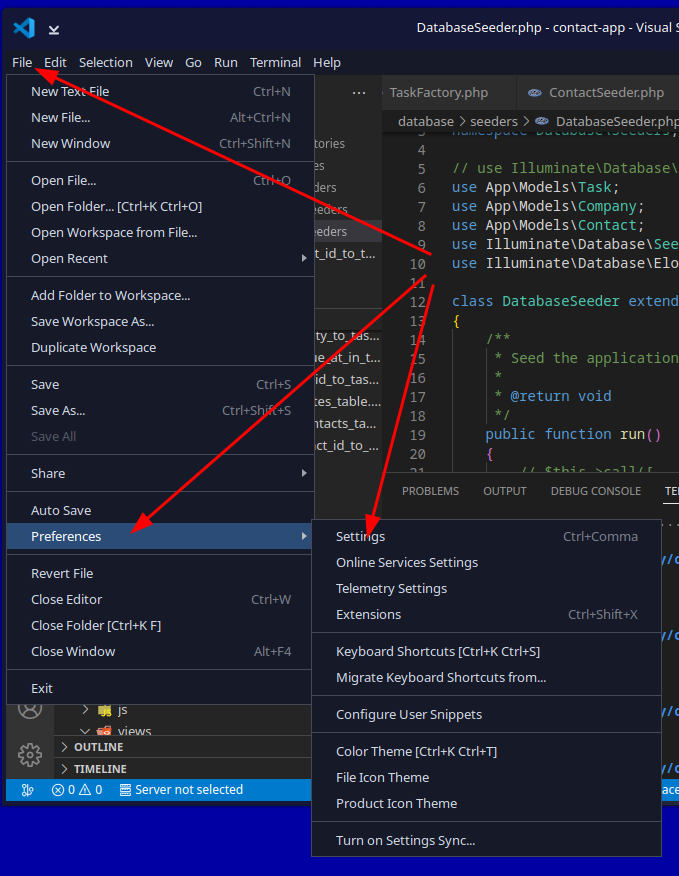Open the Terminal menu
Image resolution: width=679 pixels, height=876 pixels.
point(276,63)
